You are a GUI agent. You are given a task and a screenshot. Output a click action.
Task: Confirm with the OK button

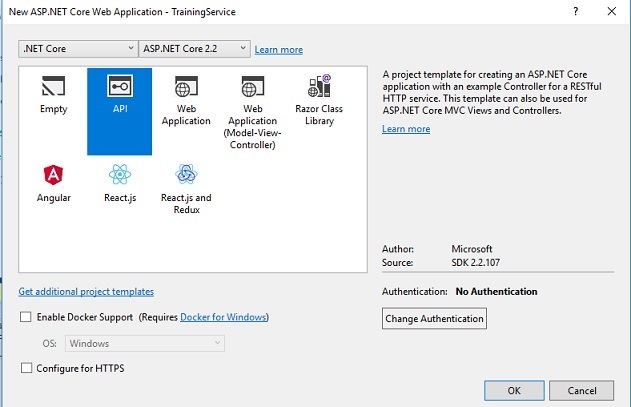(x=514, y=390)
